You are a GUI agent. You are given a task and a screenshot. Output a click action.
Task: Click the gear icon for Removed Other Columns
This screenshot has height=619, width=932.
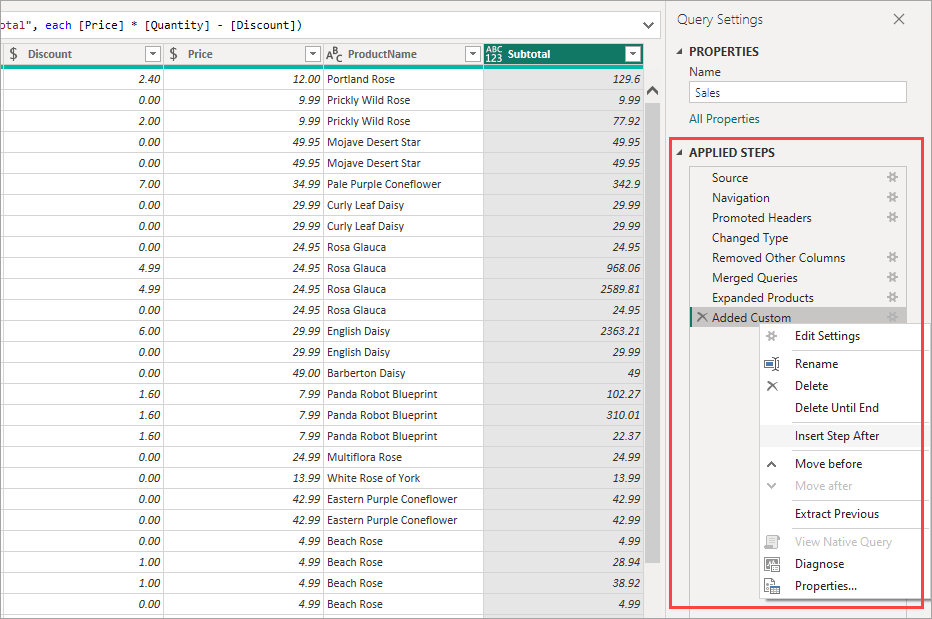(x=892, y=257)
